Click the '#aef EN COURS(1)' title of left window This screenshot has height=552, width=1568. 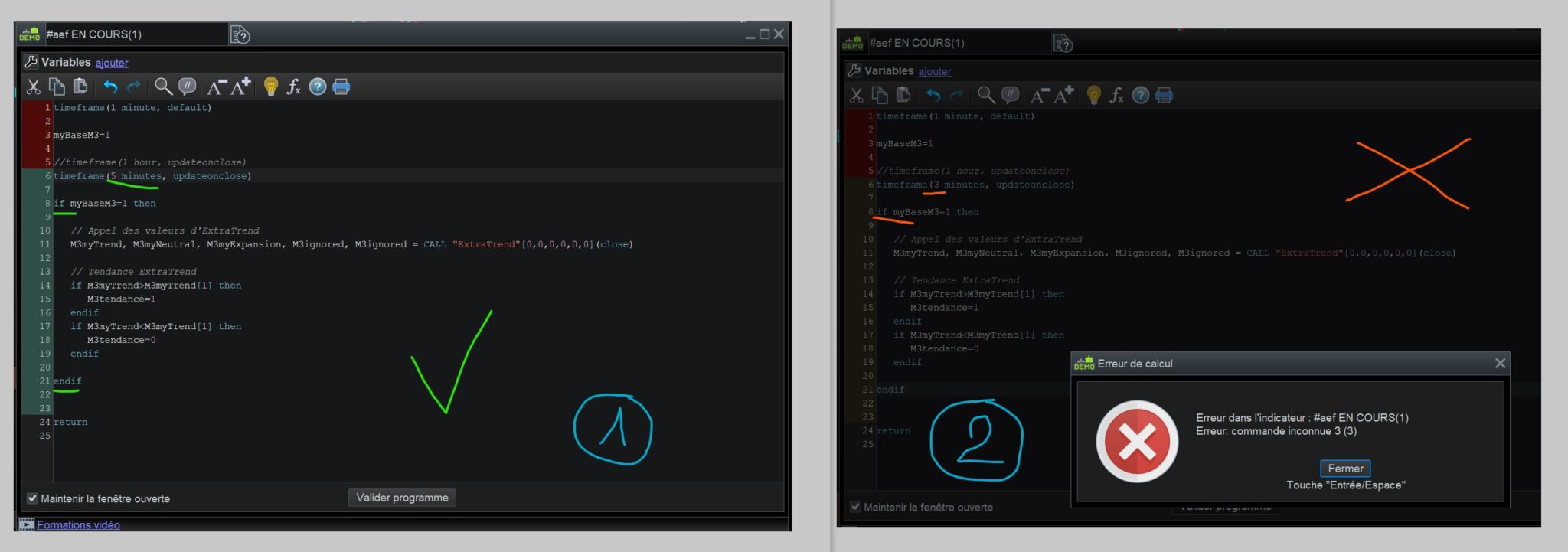93,34
